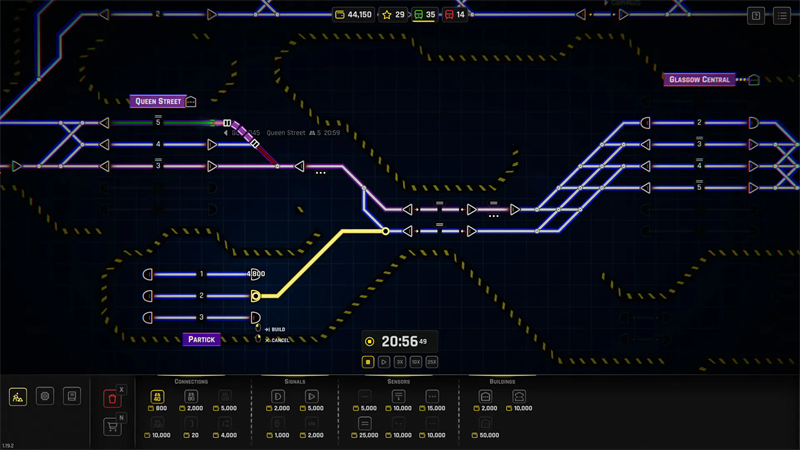The image size is (800, 450).
Task: Open the help question-mark button
Action: [756, 16]
